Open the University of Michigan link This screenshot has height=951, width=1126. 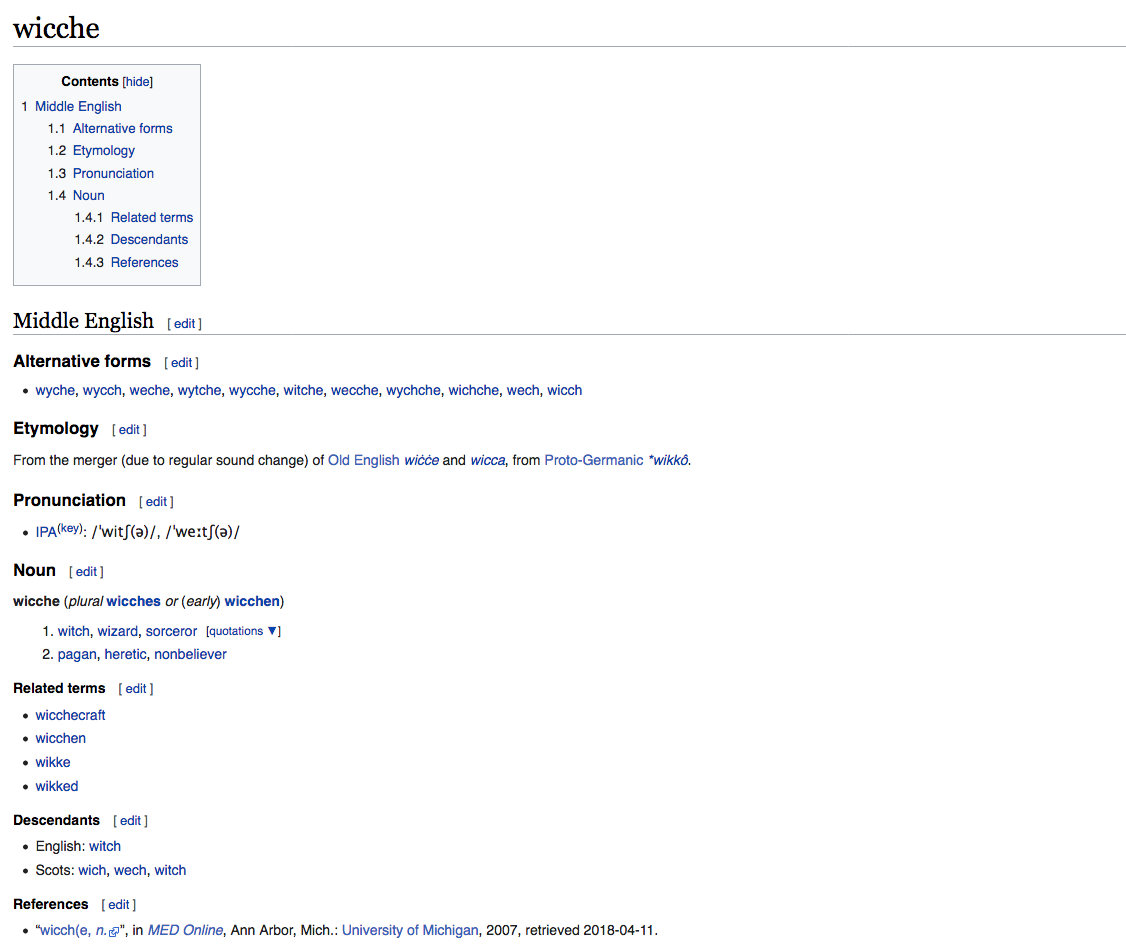pos(410,930)
